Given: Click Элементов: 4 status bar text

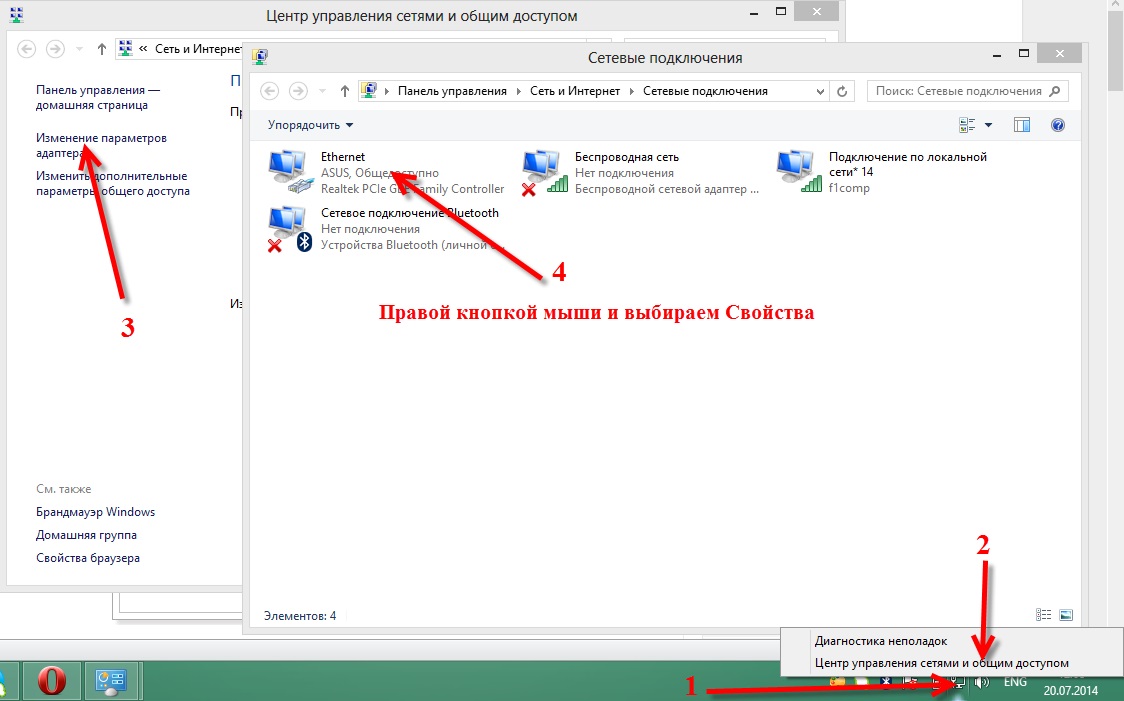Looking at the screenshot, I should point(300,616).
